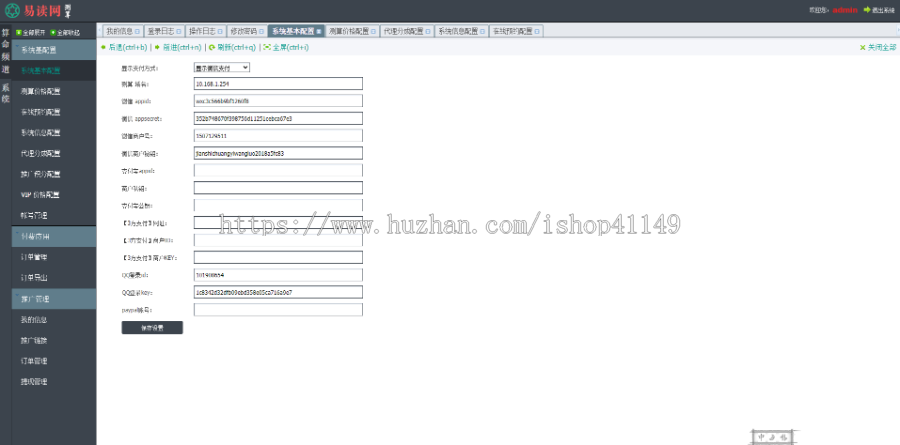Click 全部折叠 collapse-all text

point(69,33)
